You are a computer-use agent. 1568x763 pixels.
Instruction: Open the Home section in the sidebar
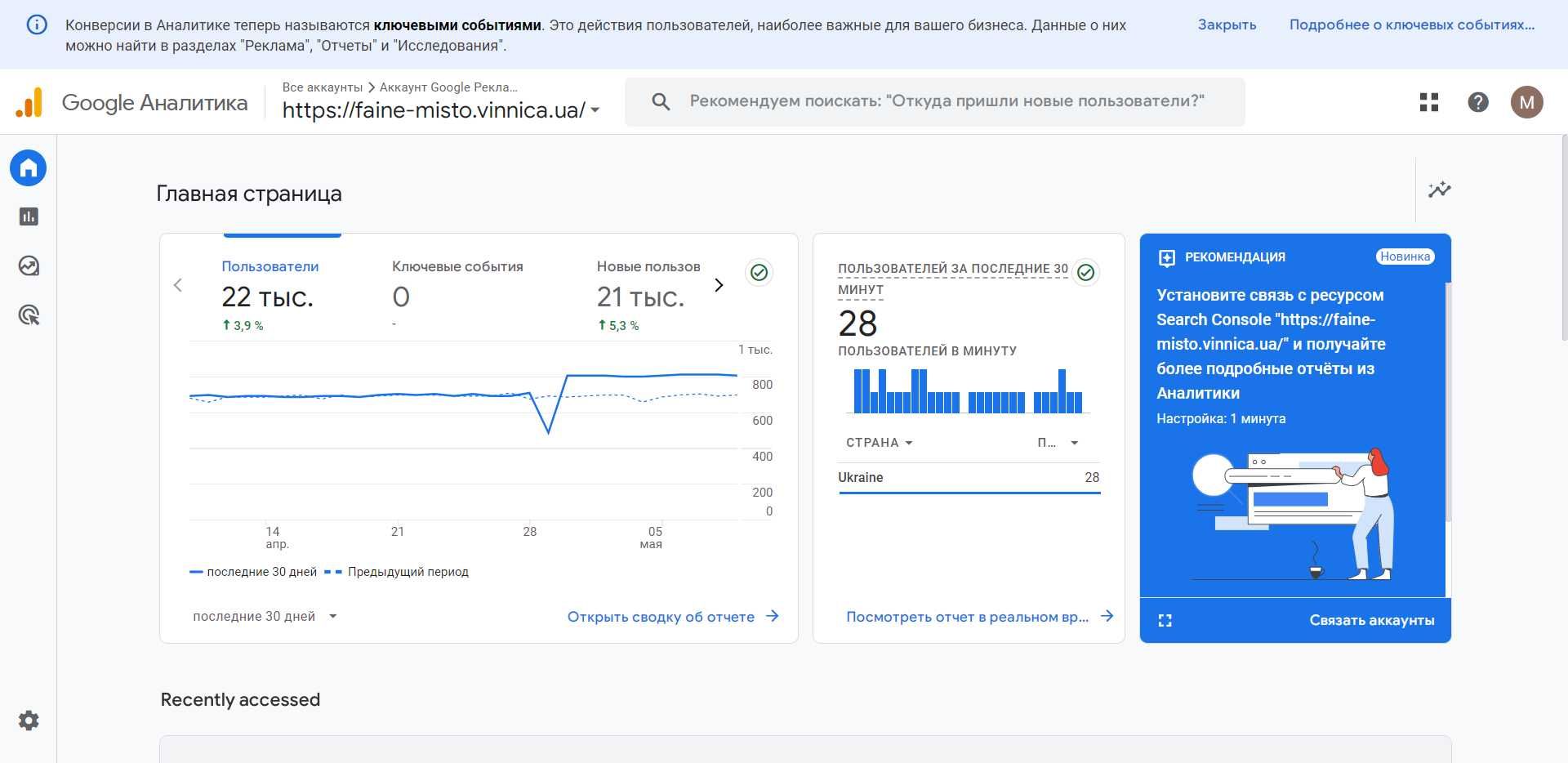click(x=29, y=168)
